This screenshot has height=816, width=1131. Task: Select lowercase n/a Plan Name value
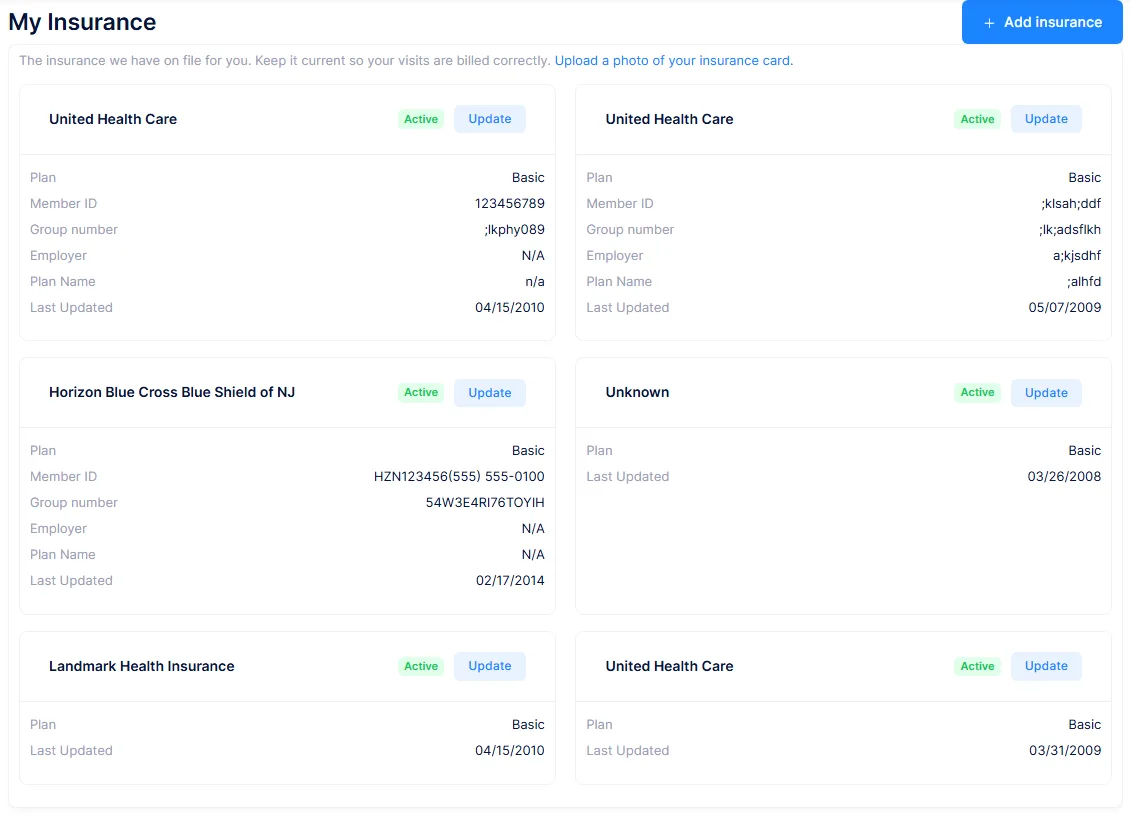534,281
